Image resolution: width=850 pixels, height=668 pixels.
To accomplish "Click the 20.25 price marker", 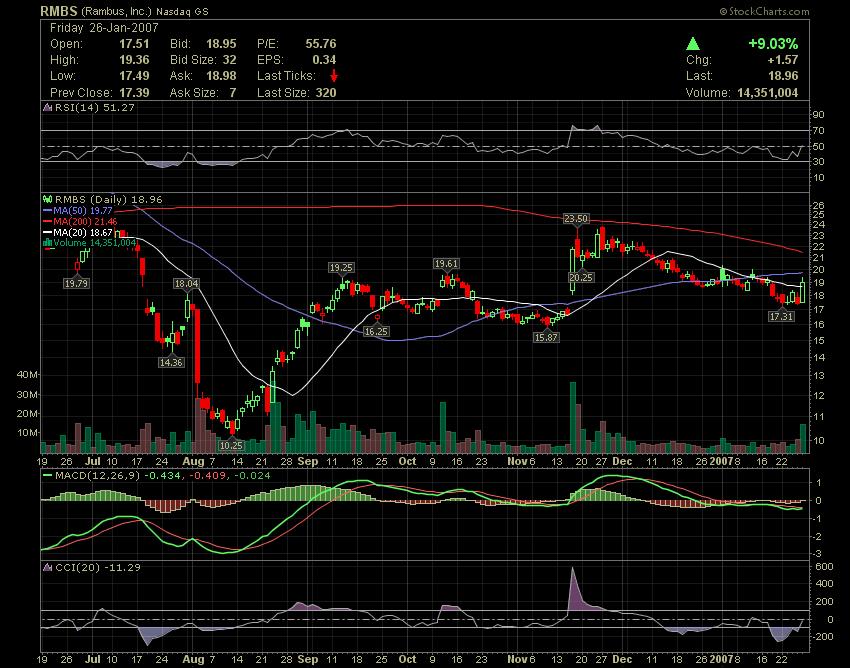I will [581, 277].
